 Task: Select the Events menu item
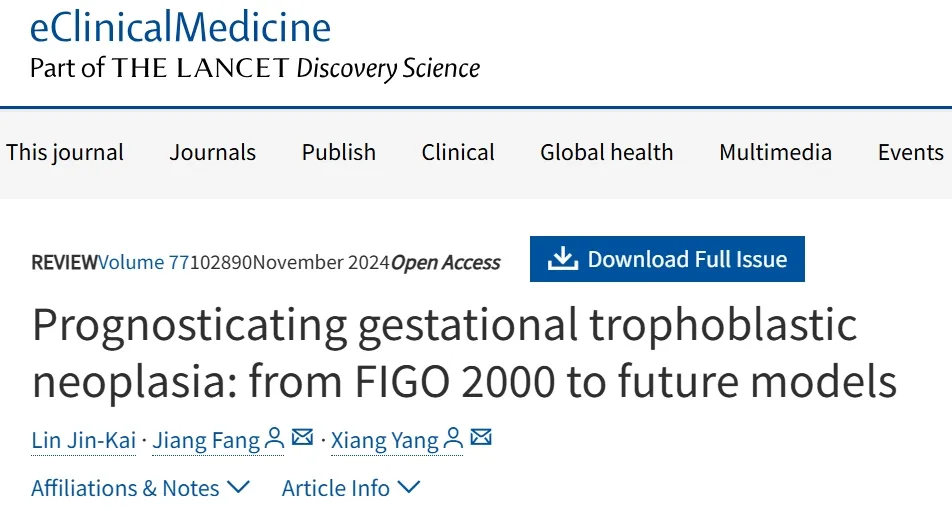tap(910, 153)
